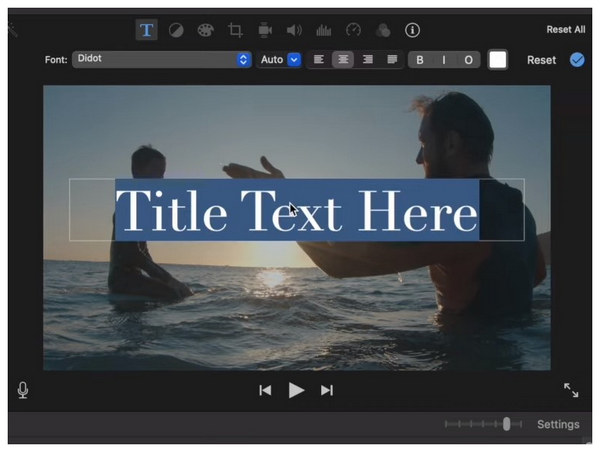The width and height of the screenshot is (600, 452).
Task: Click the timeline zoom slider
Action: click(x=506, y=424)
